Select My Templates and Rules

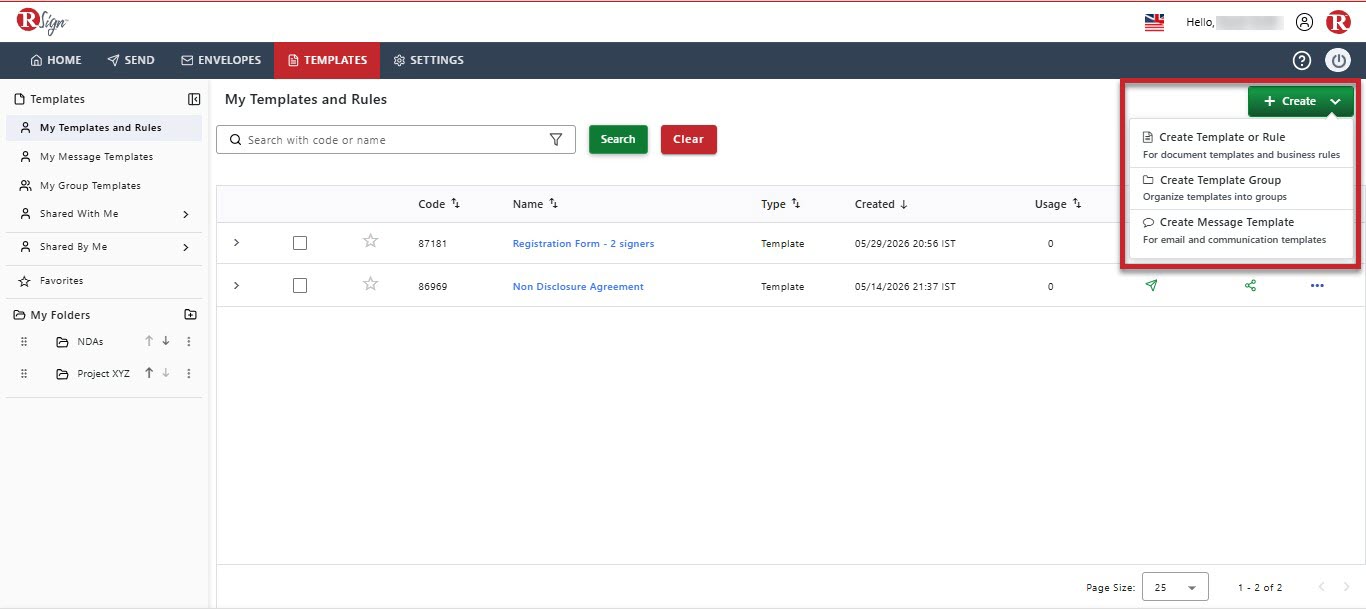click(x=104, y=128)
